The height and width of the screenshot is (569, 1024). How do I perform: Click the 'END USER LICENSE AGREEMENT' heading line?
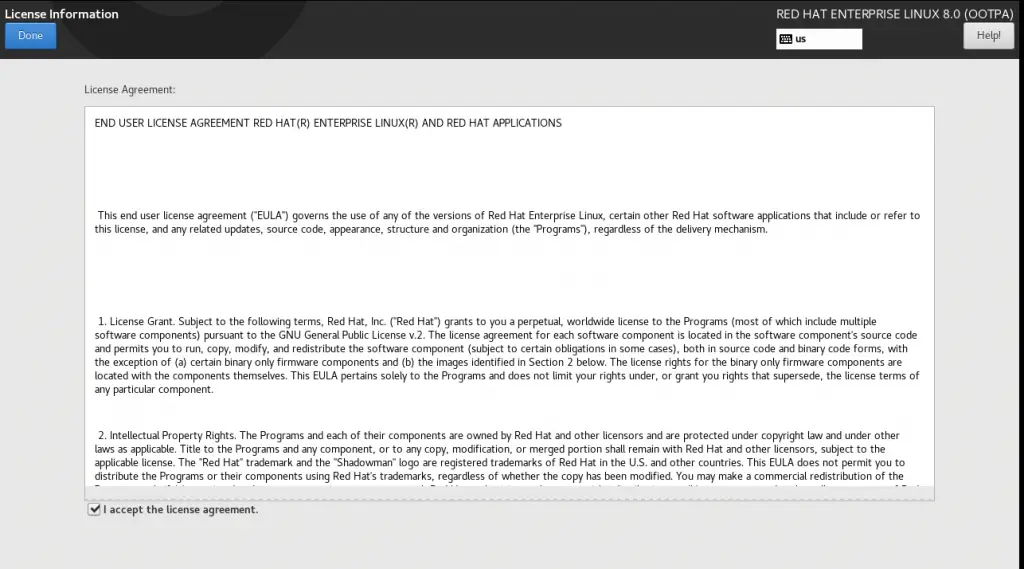coord(328,123)
